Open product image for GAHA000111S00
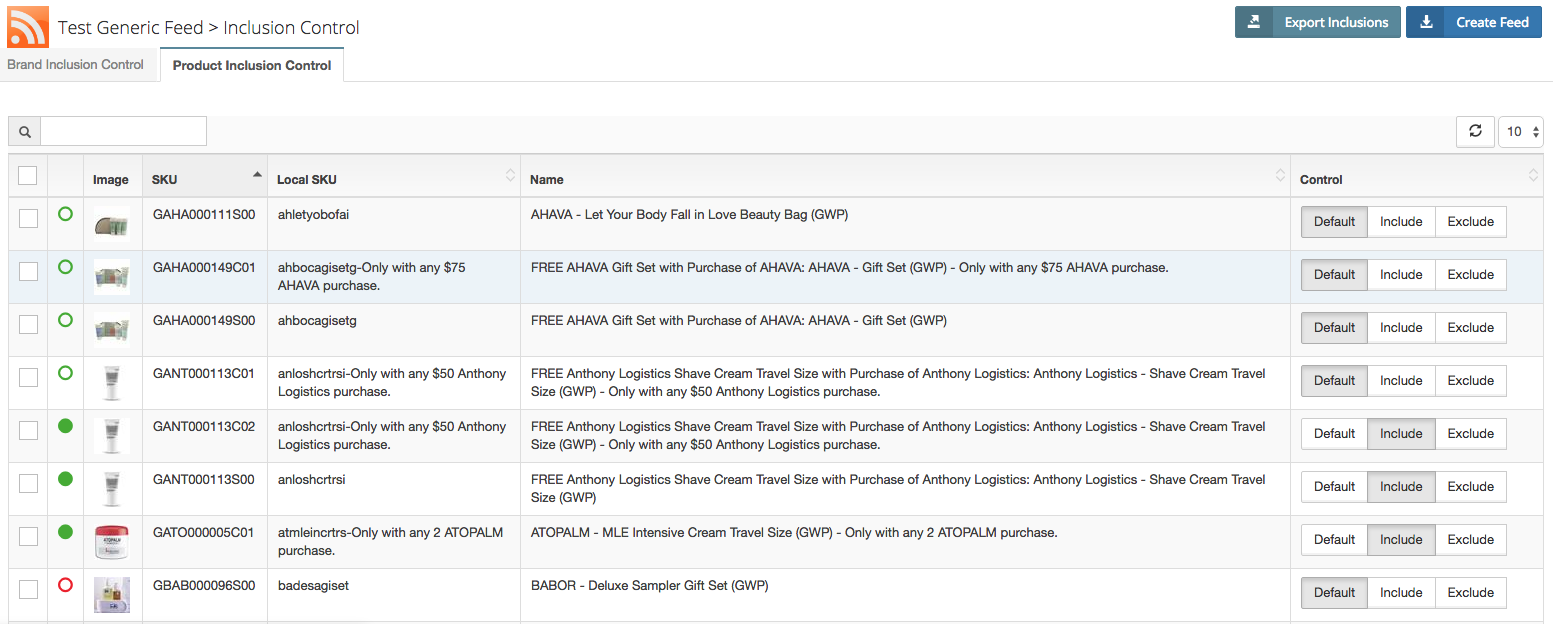Viewport: 1553px width, 624px height. (x=112, y=224)
